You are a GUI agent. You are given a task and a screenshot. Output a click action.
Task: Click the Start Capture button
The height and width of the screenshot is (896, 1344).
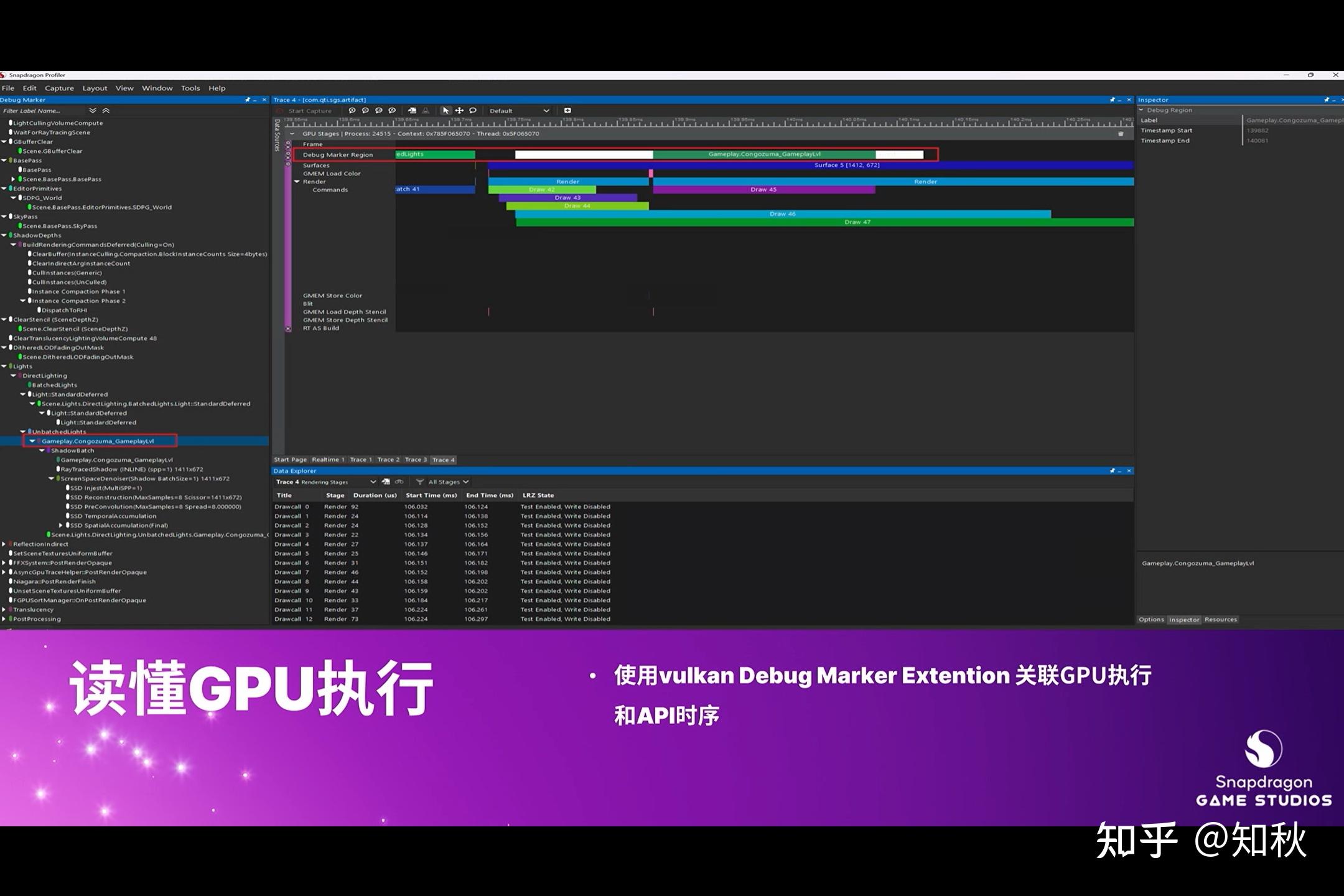[x=309, y=111]
